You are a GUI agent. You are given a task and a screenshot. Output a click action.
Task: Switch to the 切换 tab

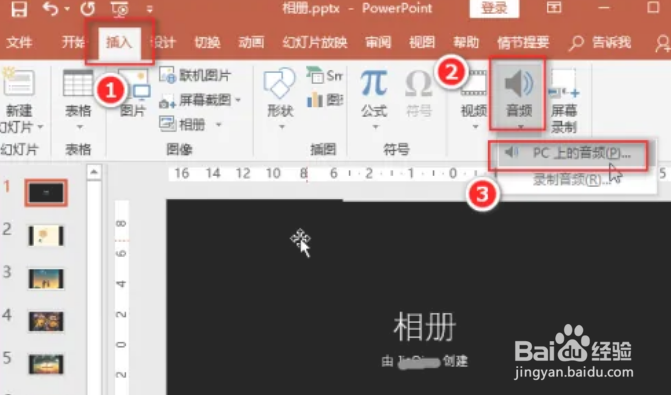tap(207, 42)
